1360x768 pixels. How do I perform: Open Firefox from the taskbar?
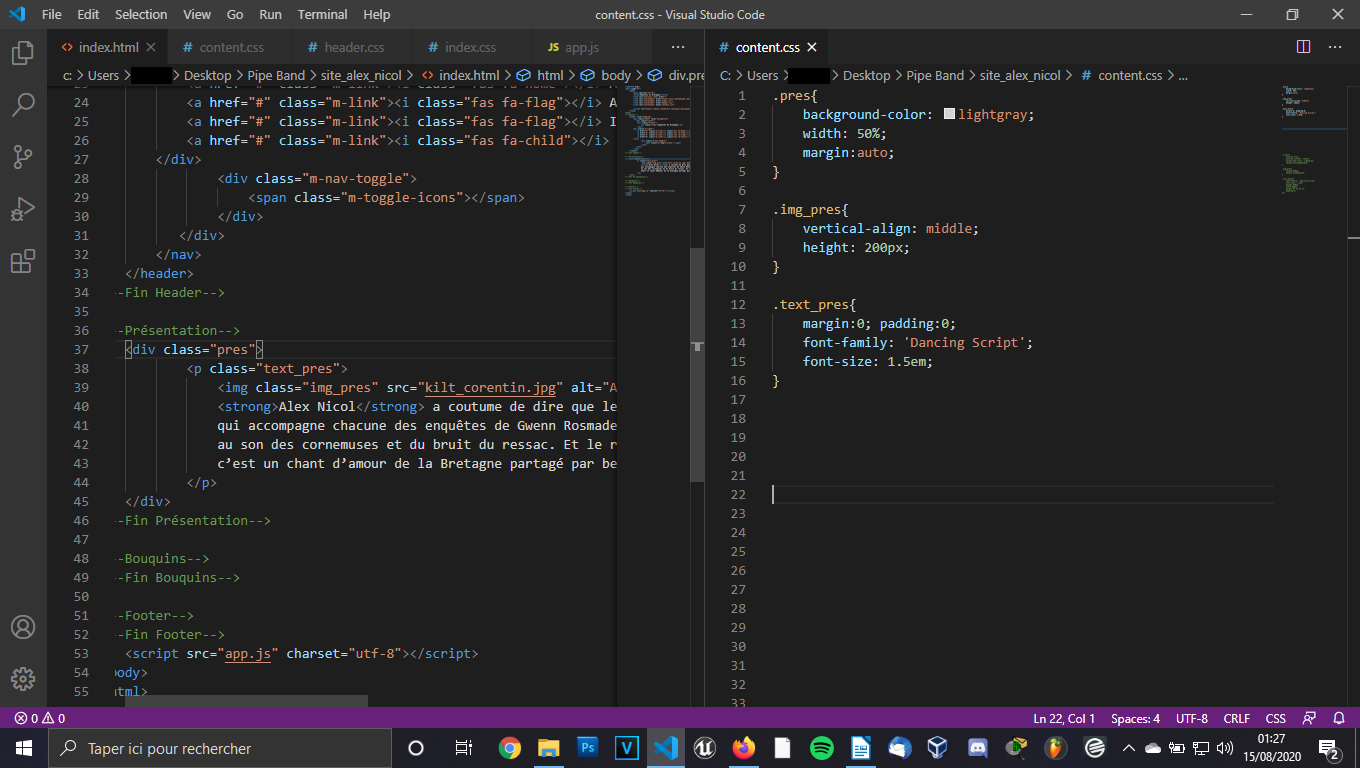744,748
